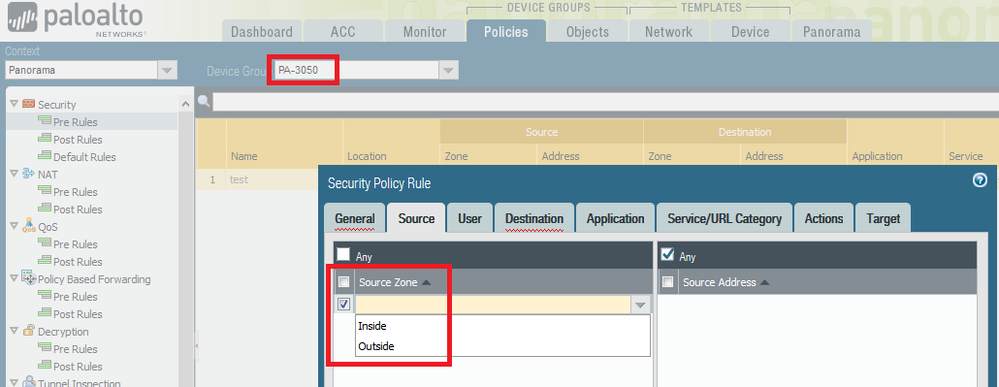
Task: Sort by the Source Zone column header
Action: [x=503, y=282]
